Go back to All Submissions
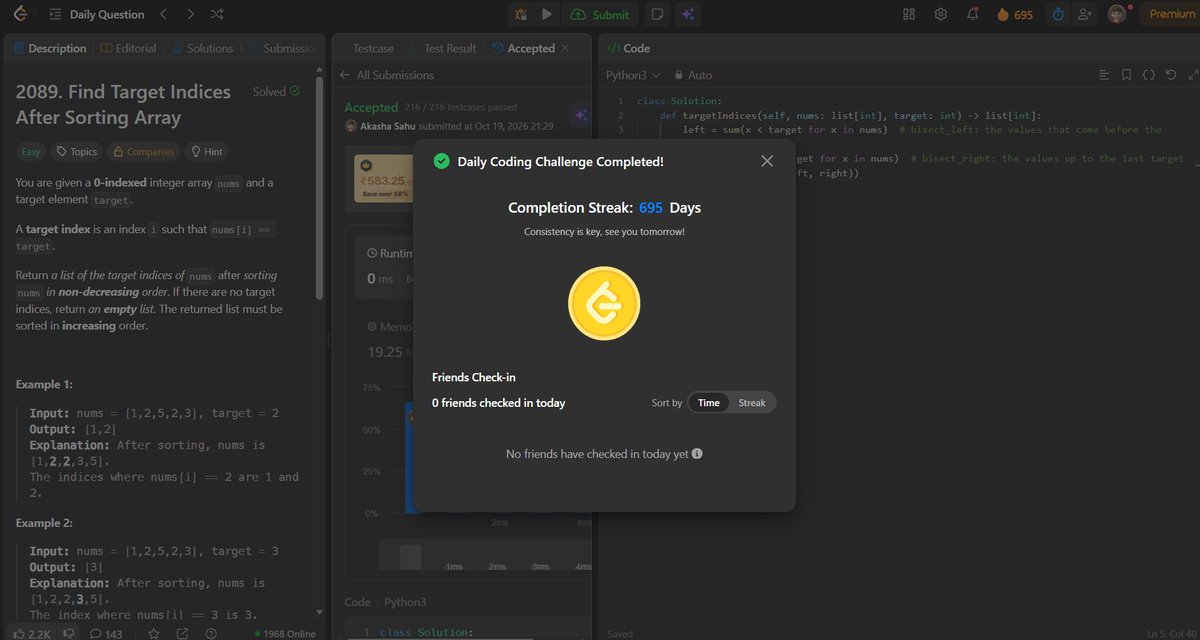Viewport: 1200px width, 640px height. (387, 75)
